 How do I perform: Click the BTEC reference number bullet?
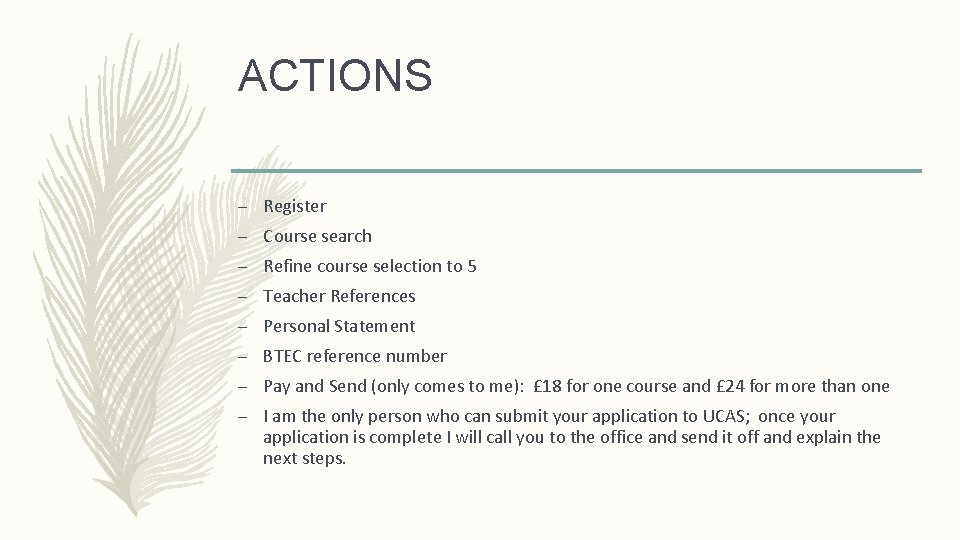(x=354, y=356)
